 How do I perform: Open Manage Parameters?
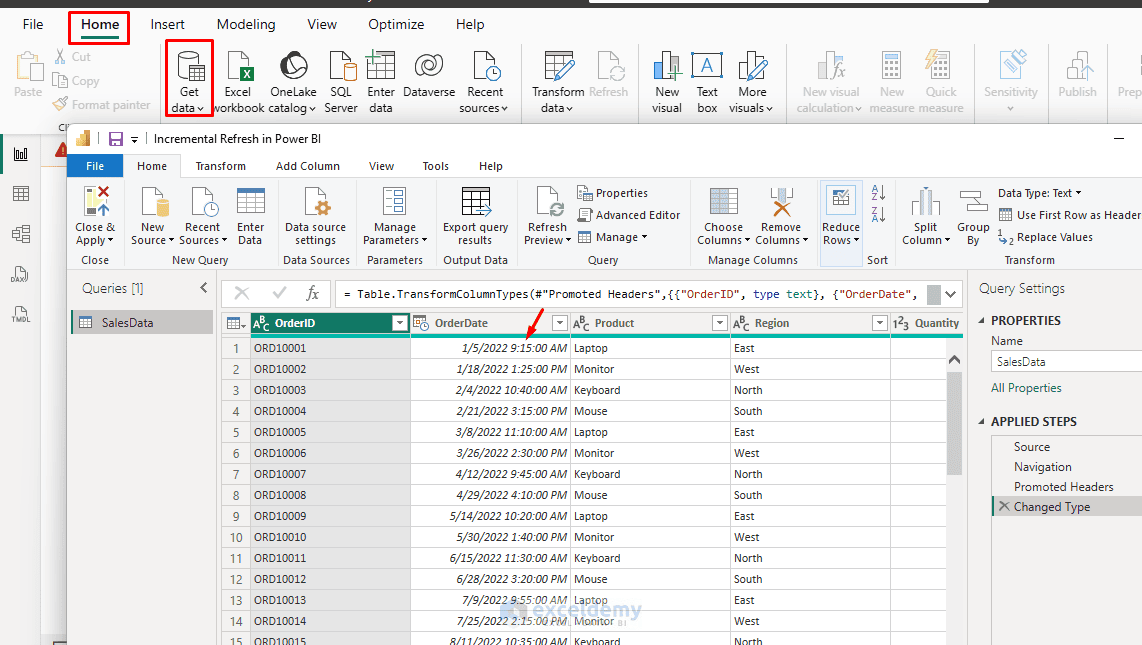click(x=395, y=216)
